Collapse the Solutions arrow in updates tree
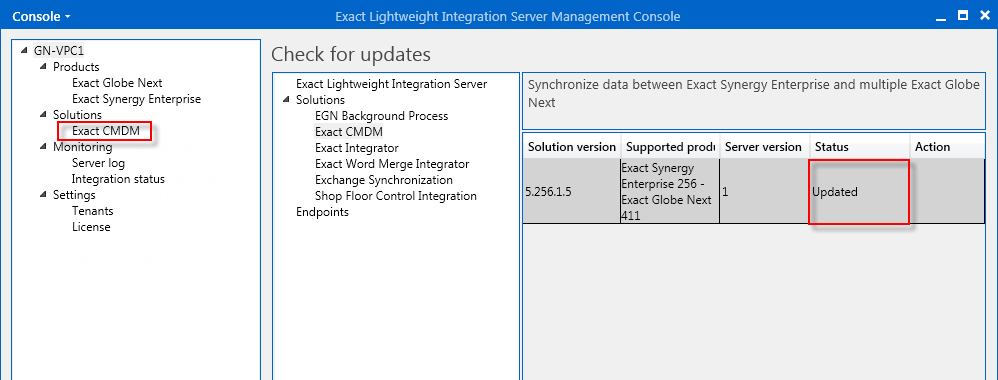 click(x=286, y=100)
